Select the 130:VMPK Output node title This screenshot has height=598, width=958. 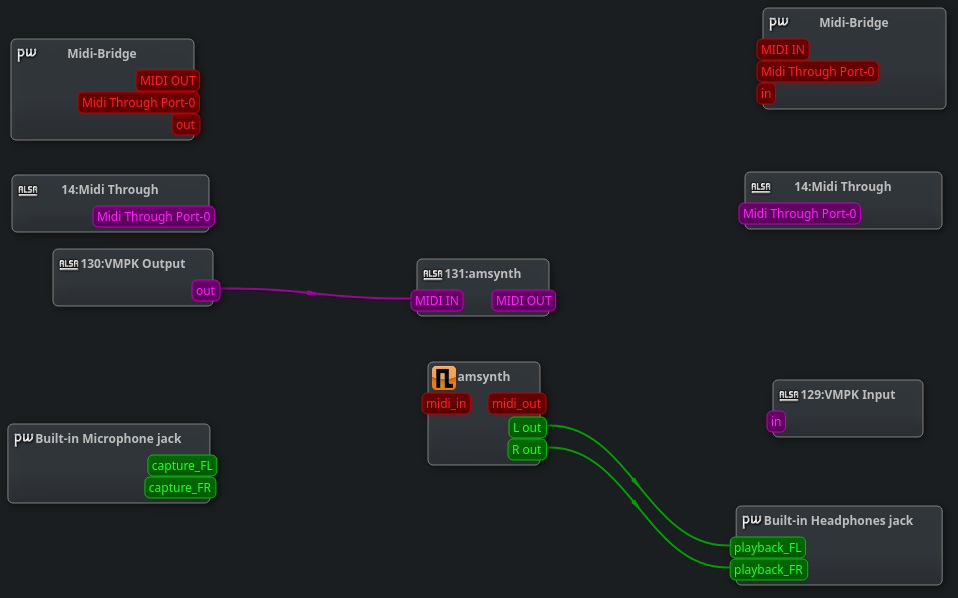[x=133, y=264]
